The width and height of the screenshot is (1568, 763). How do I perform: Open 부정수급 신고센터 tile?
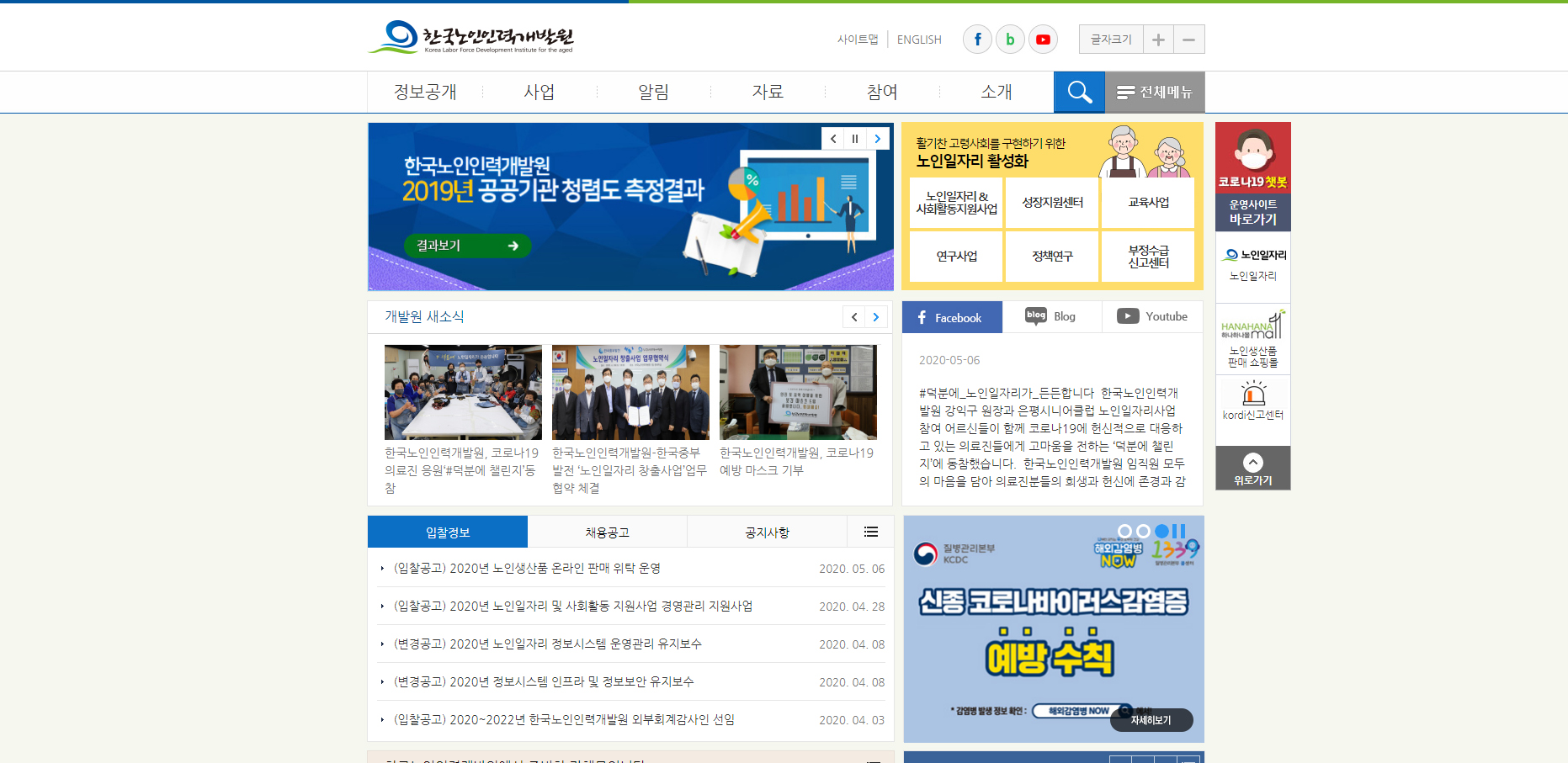(x=1148, y=257)
